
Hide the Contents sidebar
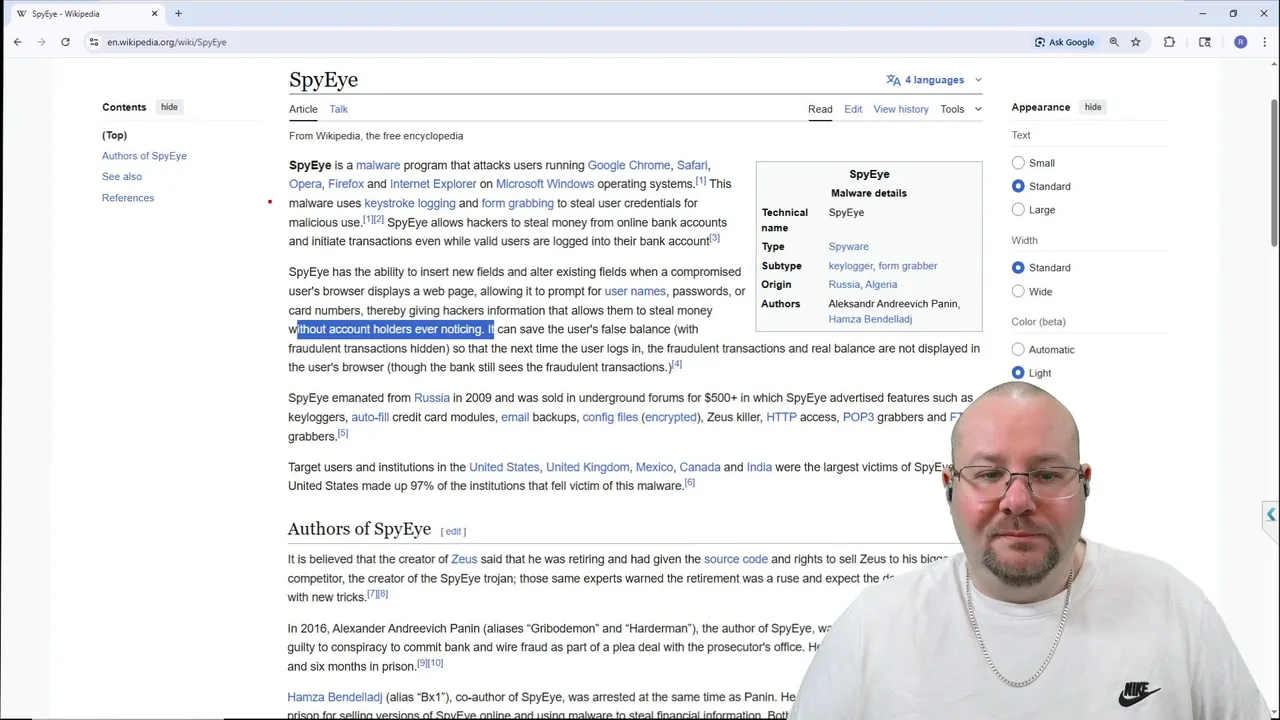pyautogui.click(x=169, y=107)
